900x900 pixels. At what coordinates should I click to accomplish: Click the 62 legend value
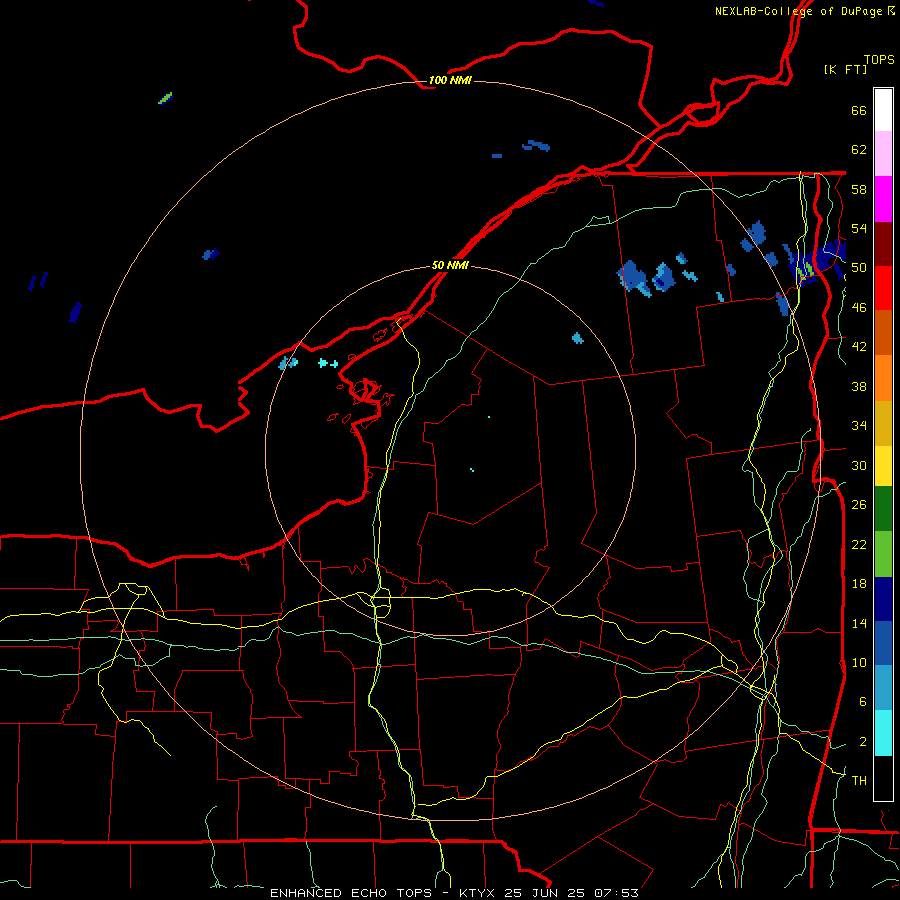[x=859, y=150]
